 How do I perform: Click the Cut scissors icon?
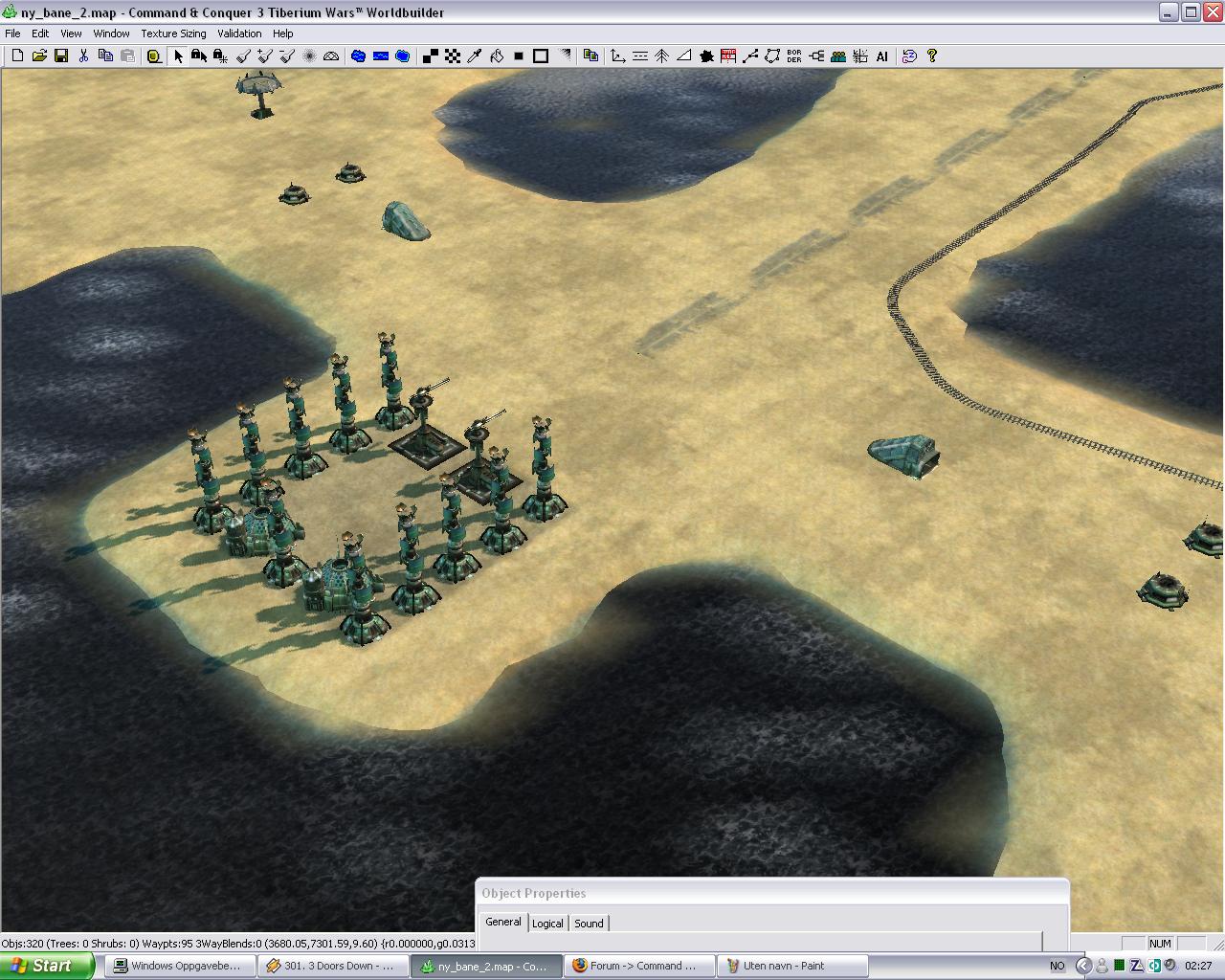(83, 56)
